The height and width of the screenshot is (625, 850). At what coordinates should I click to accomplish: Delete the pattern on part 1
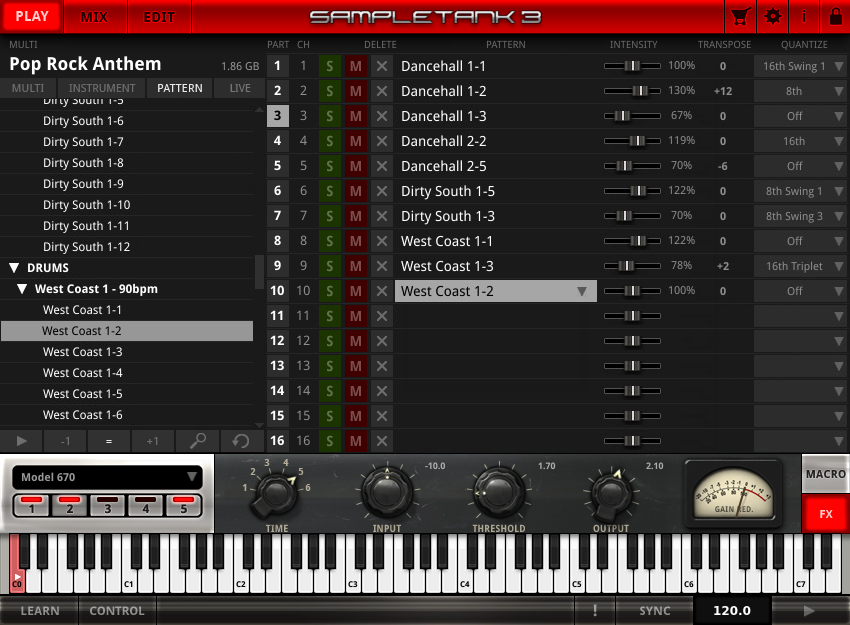pos(382,66)
